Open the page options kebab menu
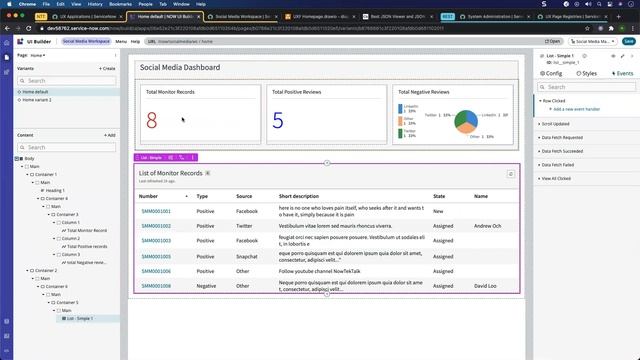 click(x=116, y=55)
